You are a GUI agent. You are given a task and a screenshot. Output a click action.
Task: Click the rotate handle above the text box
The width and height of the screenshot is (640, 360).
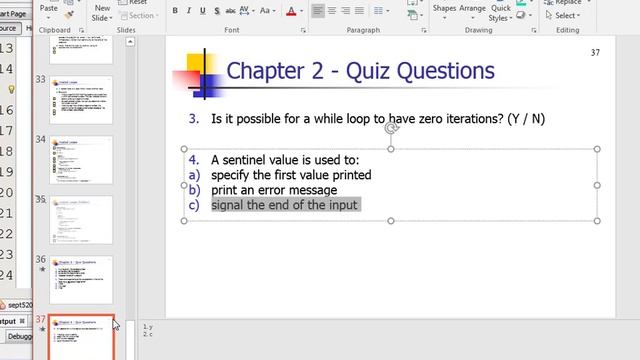tap(391, 128)
